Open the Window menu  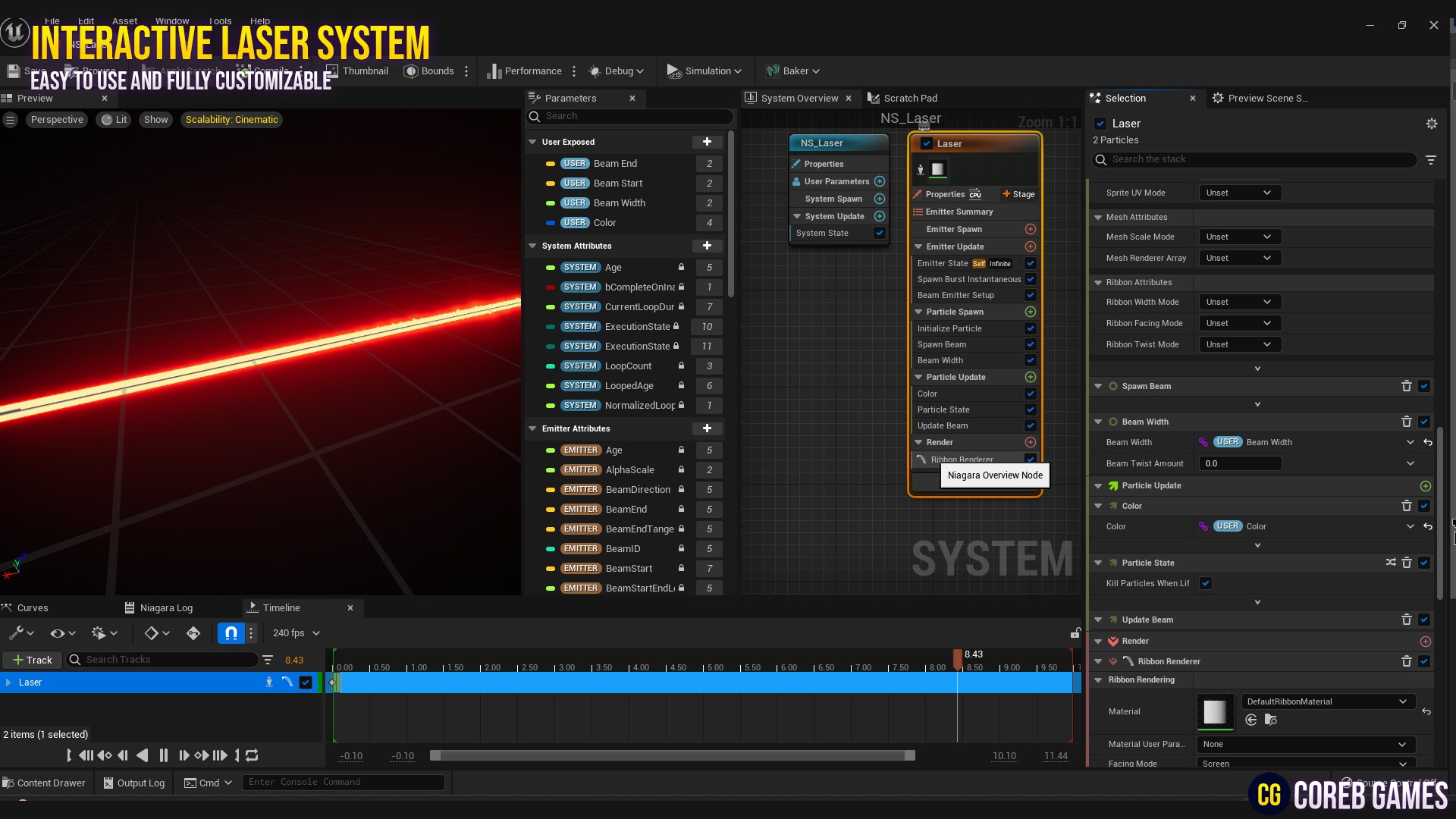172,20
